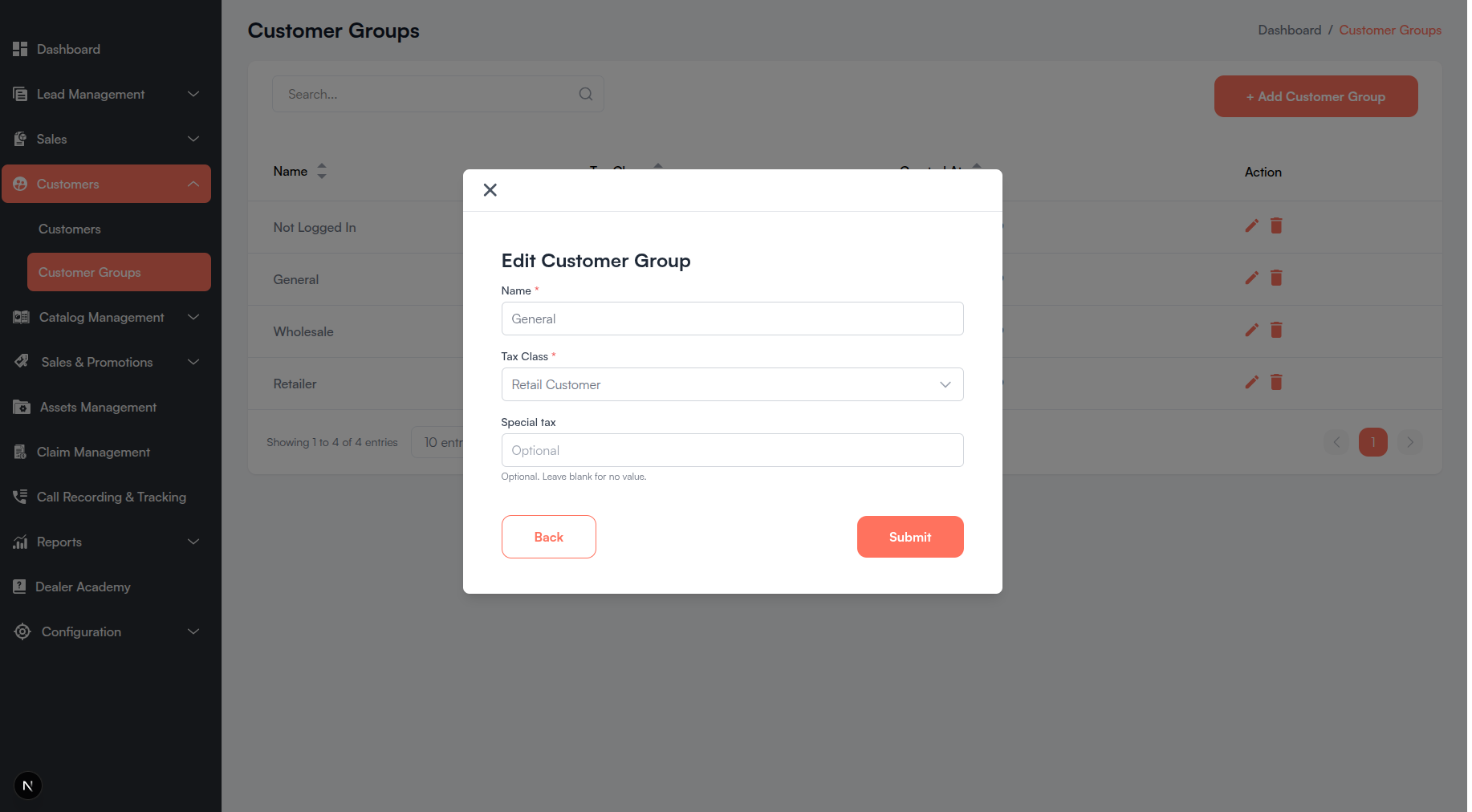The image size is (1472, 812).
Task: Click the search magnifier icon
Action: click(586, 94)
